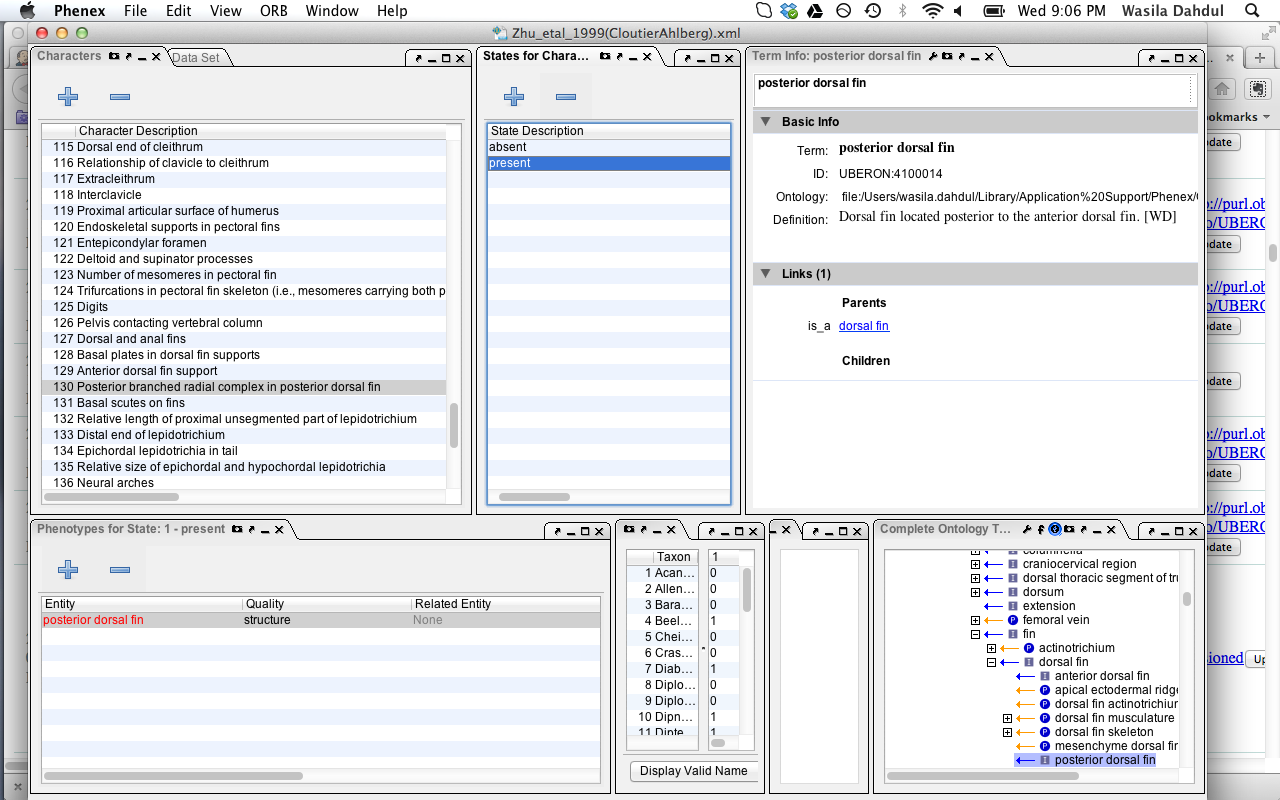
Task: Click camera icon in Characters tab
Action: 114,57
